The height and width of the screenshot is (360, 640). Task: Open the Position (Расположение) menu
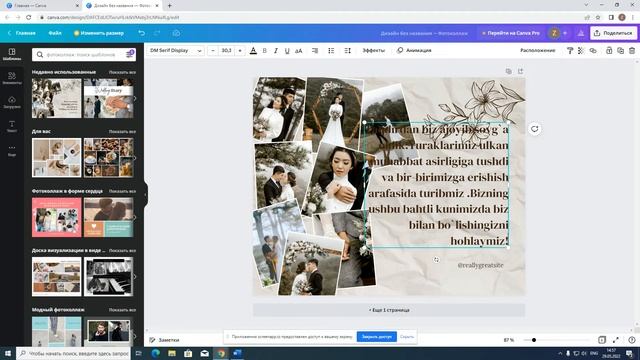pos(538,51)
